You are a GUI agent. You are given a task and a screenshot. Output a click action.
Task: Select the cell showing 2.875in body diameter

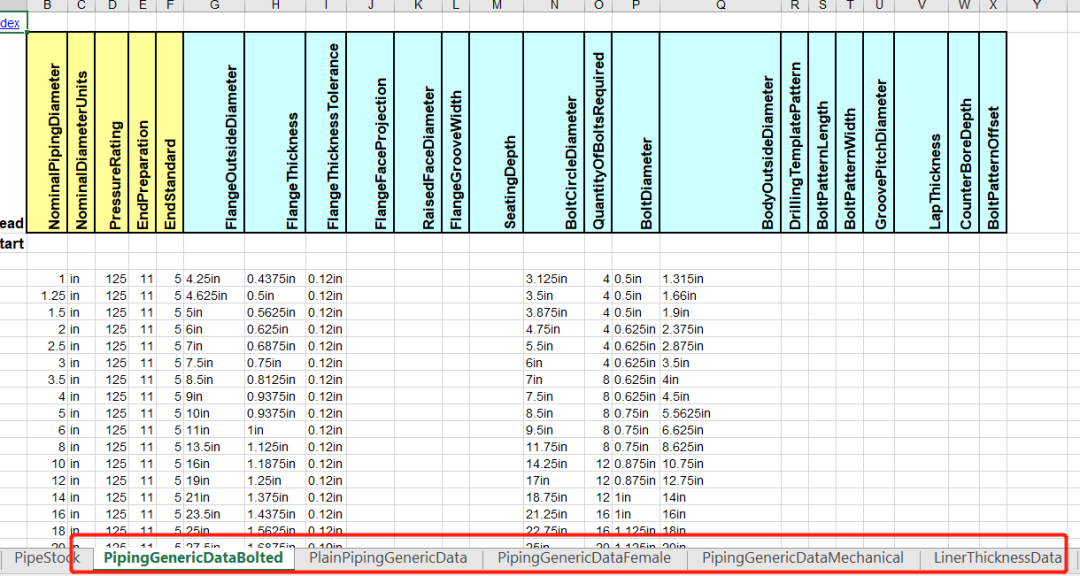point(720,346)
